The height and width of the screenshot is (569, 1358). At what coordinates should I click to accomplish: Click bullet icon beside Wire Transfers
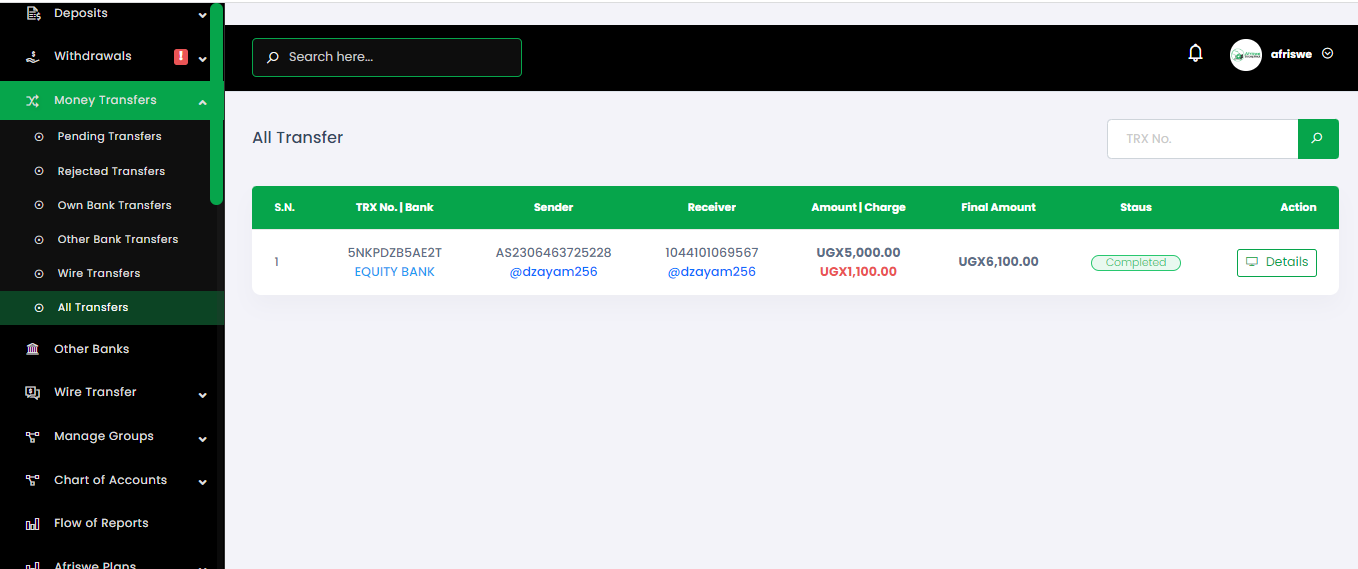[x=39, y=273]
